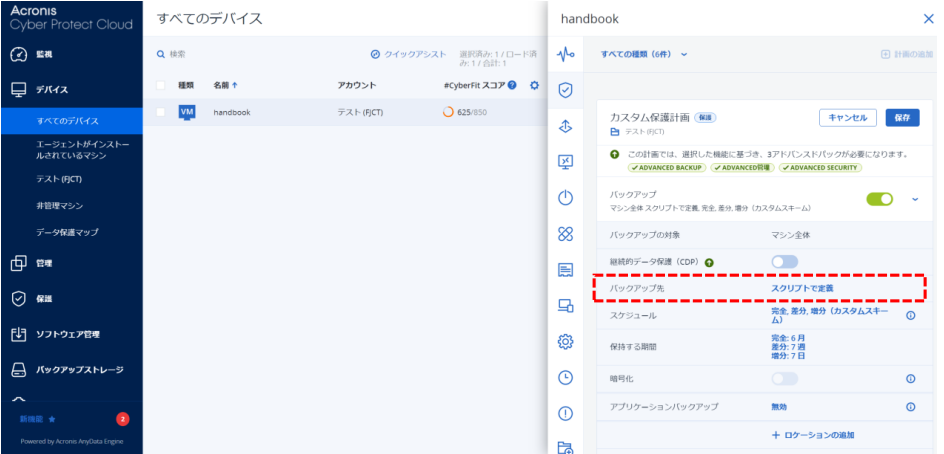Image resolution: width=944 pixels, height=454 pixels.
Task: Expand すべての種類 (6件) dropdown
Action: point(644,54)
